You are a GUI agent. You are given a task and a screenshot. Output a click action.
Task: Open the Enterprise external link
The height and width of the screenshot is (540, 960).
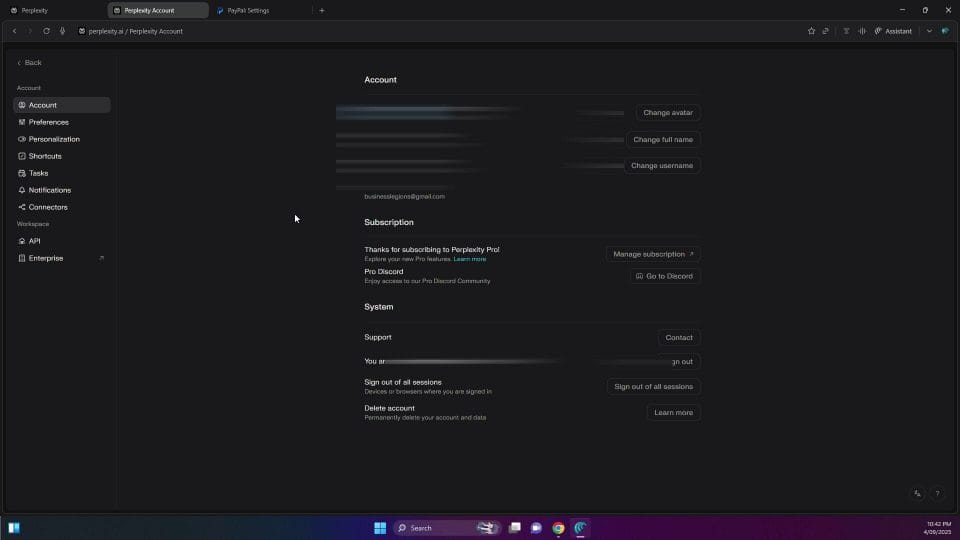46,258
